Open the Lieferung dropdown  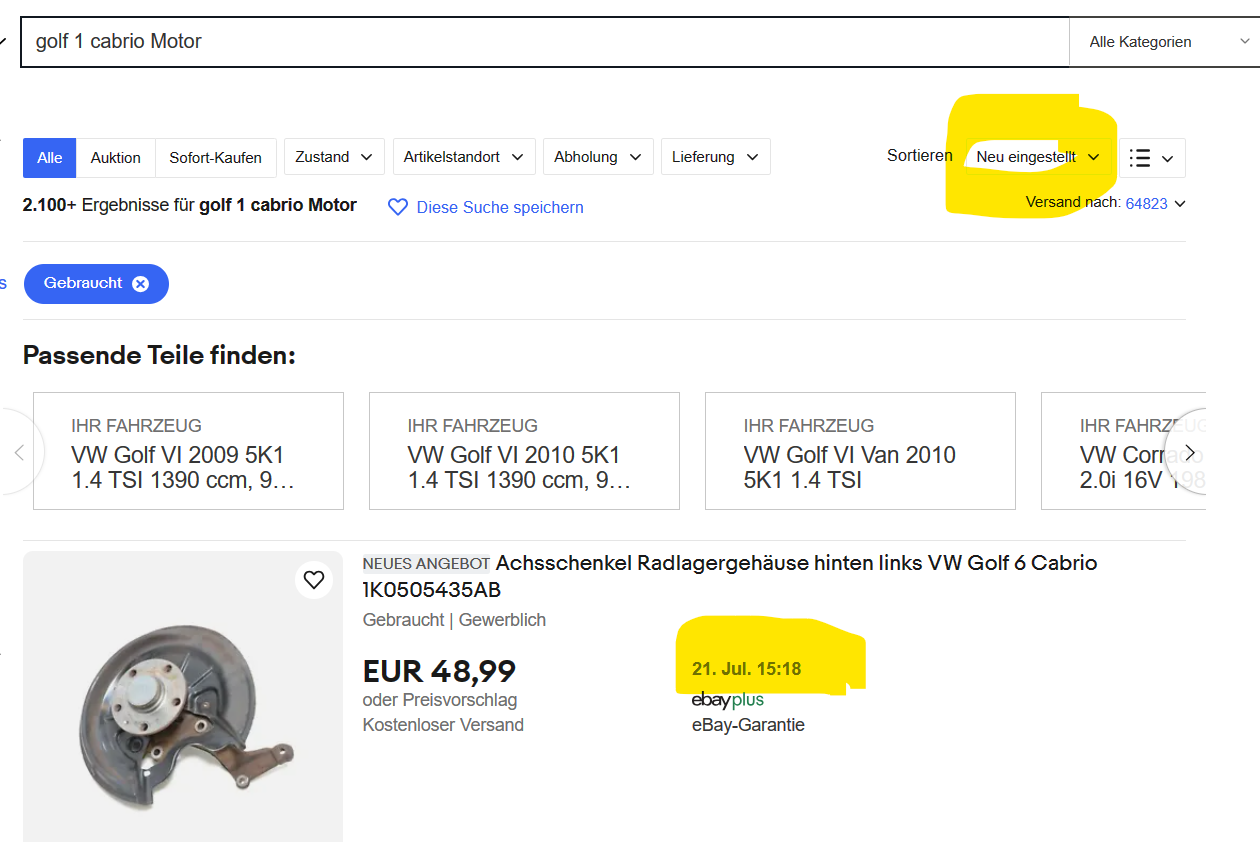pos(715,157)
